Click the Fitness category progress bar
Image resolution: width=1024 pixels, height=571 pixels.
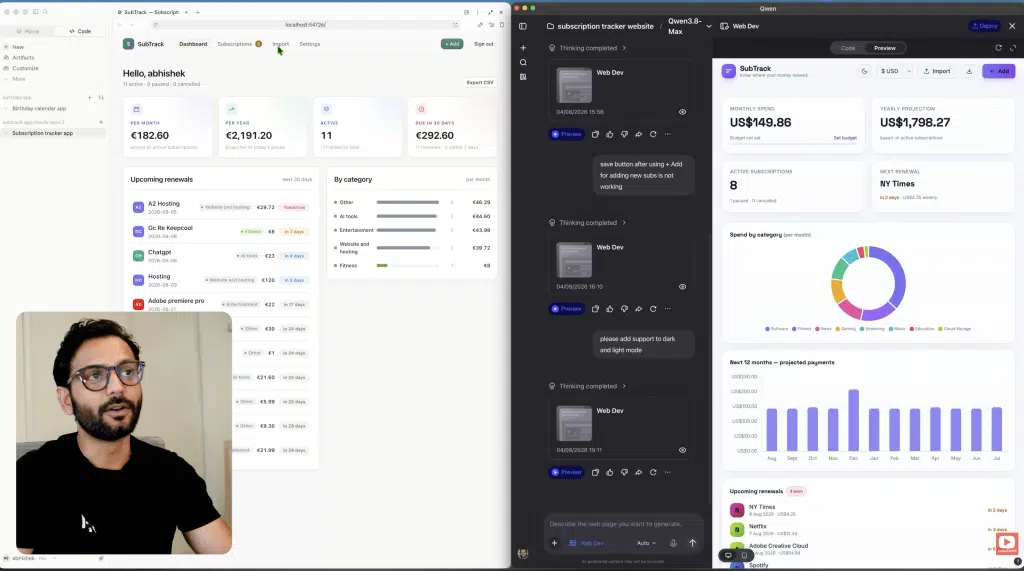(408, 265)
